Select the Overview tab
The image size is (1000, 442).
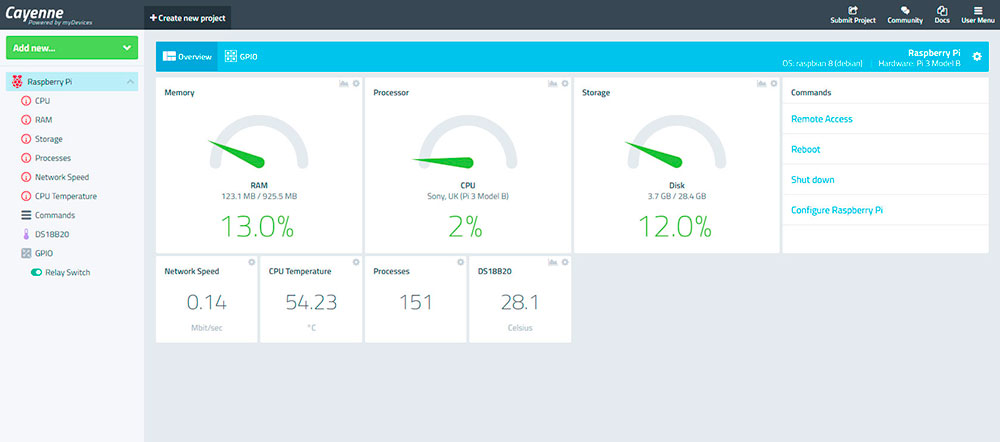point(187,57)
